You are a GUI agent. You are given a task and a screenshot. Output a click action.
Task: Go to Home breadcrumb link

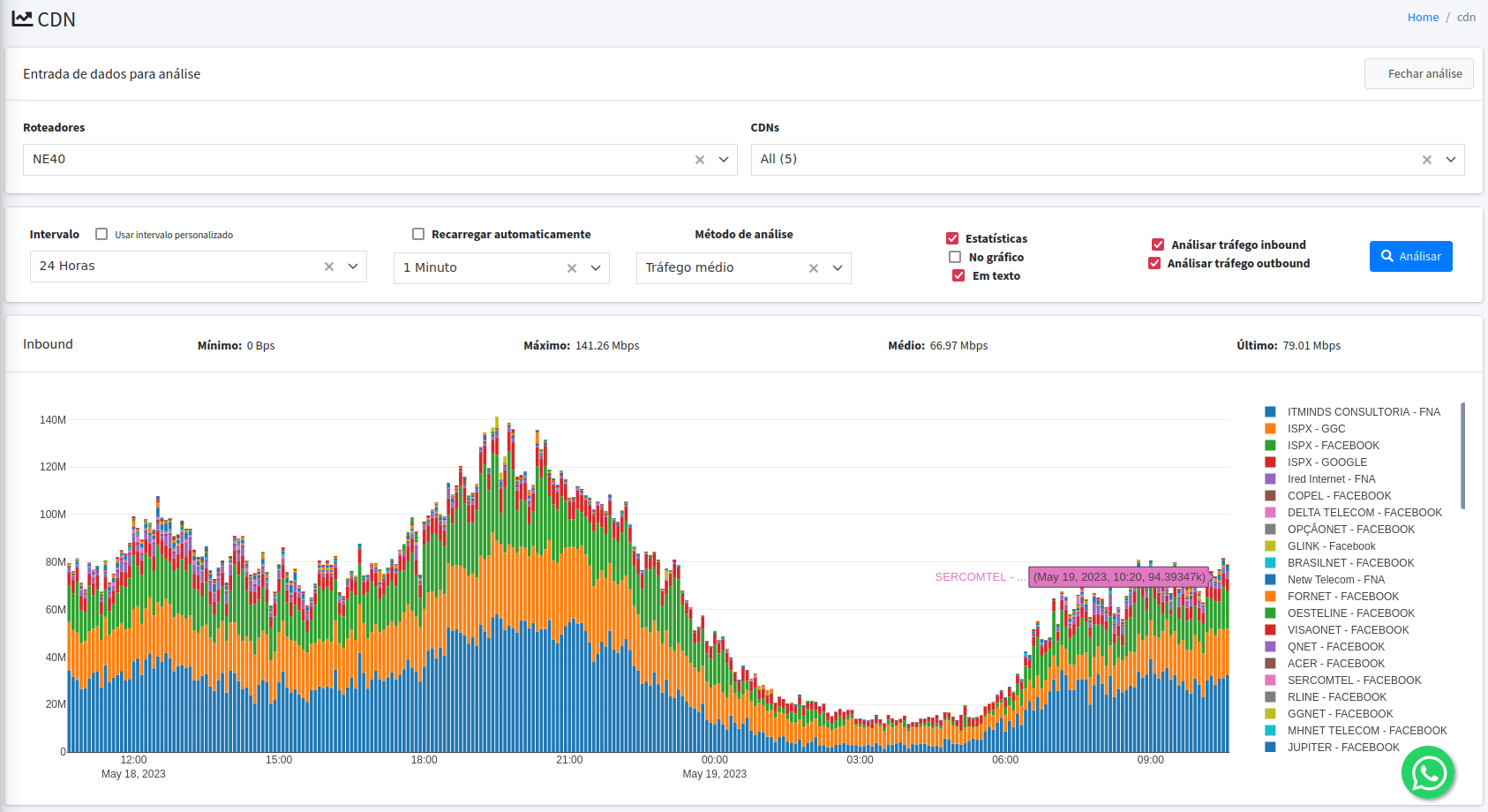1423,17
